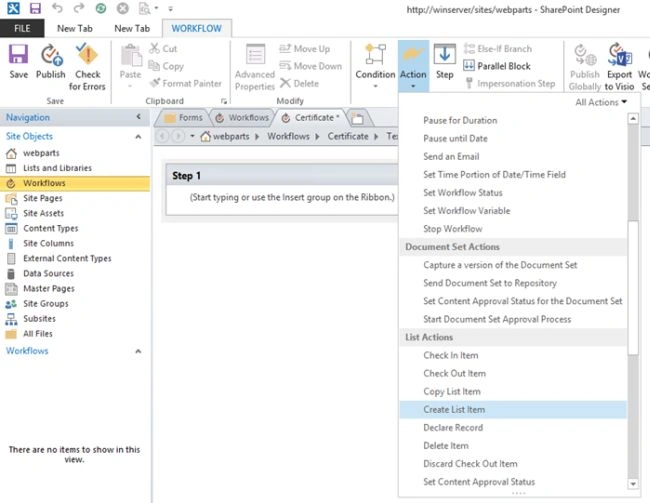Screen dimensions: 650x503
Task: Open the Paste options arrow
Action: 130,86
